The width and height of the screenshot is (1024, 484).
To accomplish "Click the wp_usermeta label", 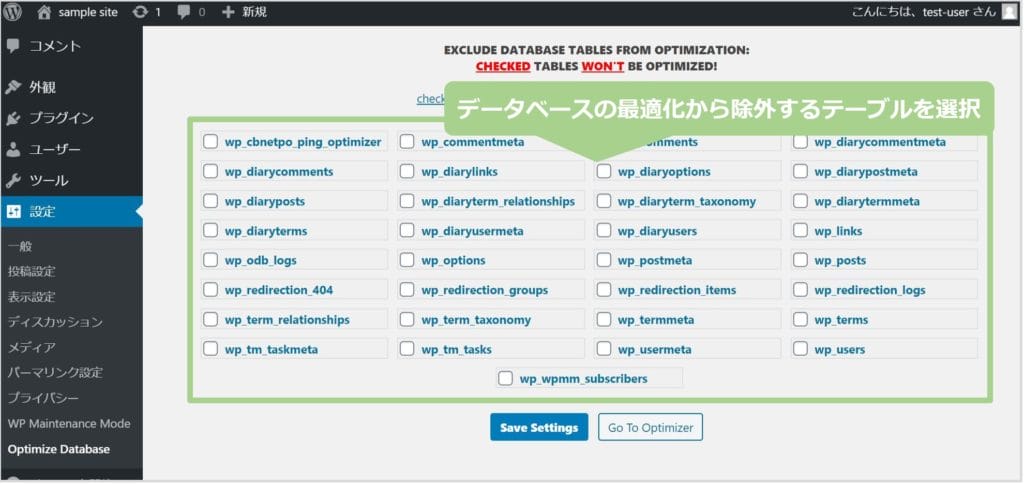I will (654, 349).
